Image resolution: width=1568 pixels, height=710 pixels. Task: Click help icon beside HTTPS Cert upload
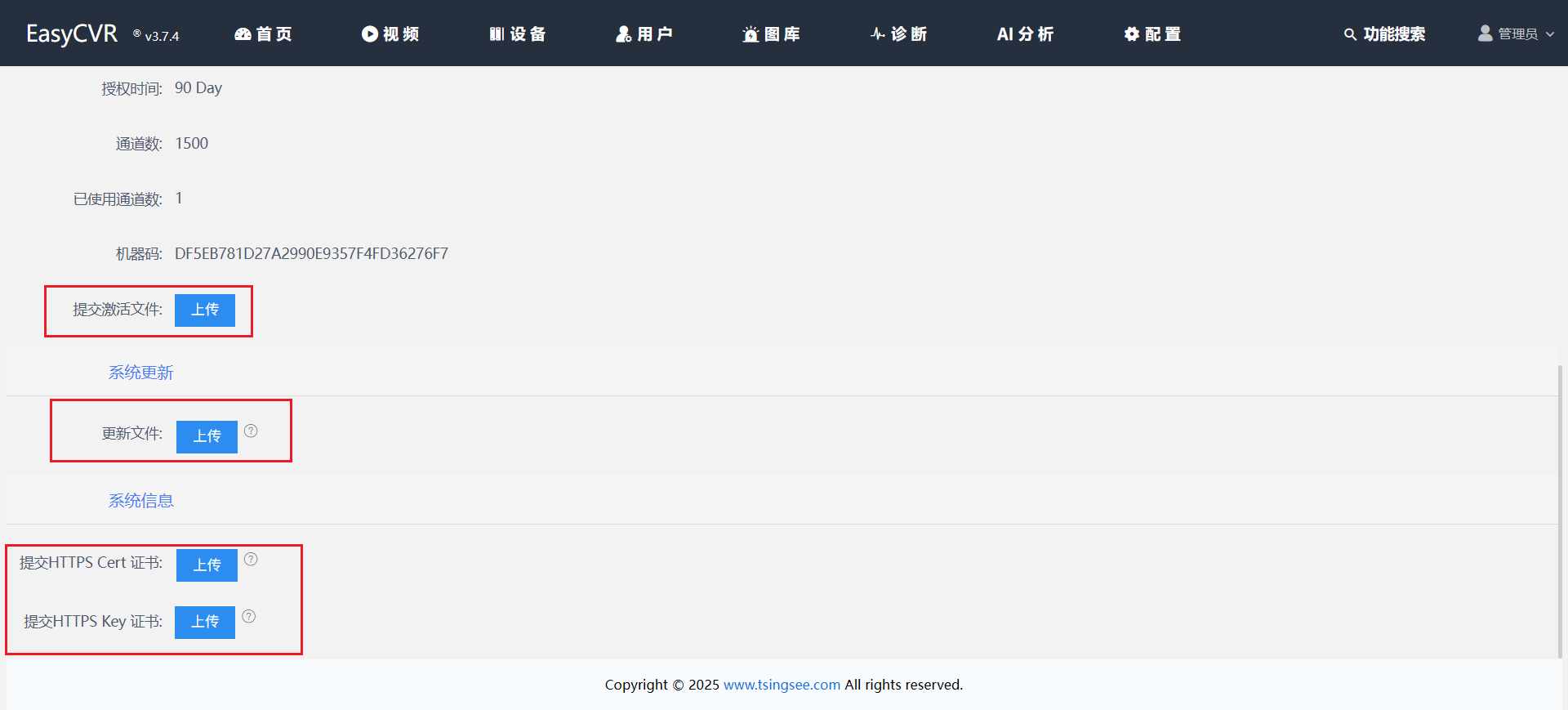pyautogui.click(x=251, y=560)
